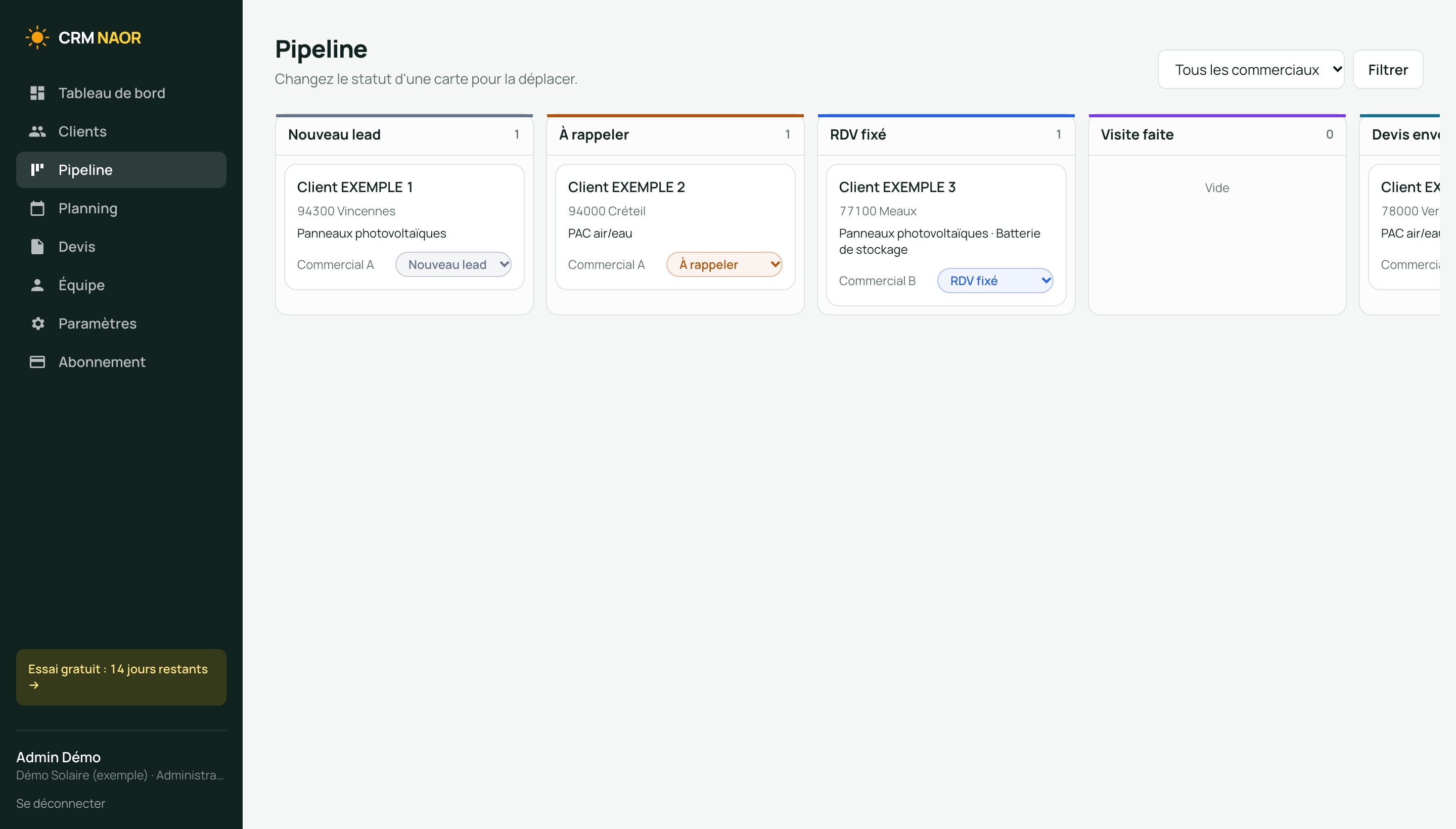Screen dimensions: 1456x829
Task: Click the Vide placeholder in Visite faite
Action: pyautogui.click(x=1217, y=188)
